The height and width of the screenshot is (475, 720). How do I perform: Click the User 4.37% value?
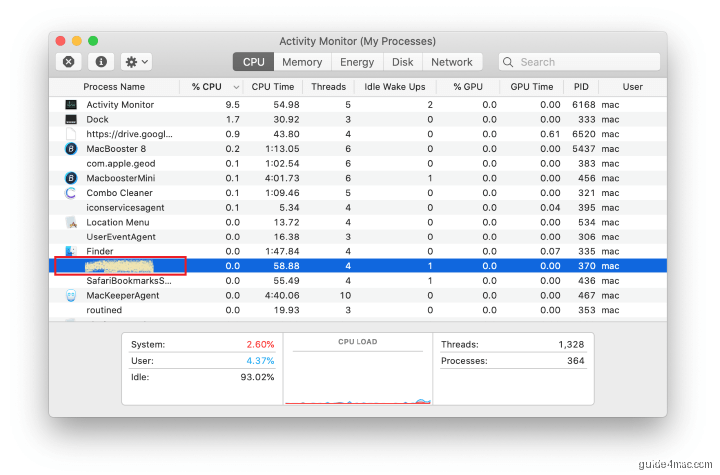[x=260, y=361]
